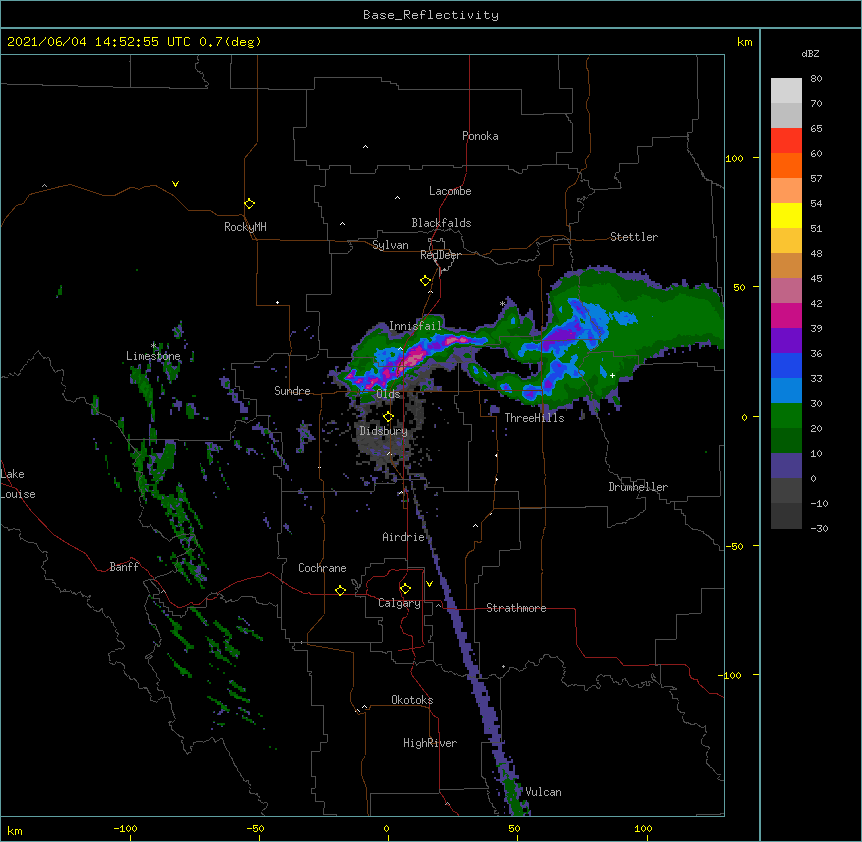
Task: Click the Cochrane label
Action: (x=322, y=568)
